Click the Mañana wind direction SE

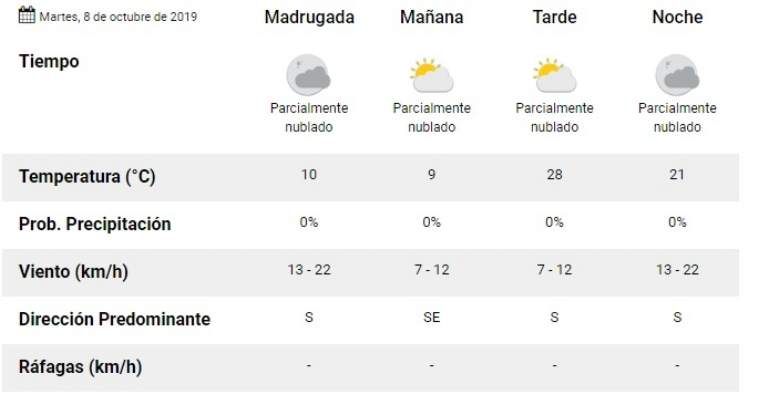click(431, 318)
